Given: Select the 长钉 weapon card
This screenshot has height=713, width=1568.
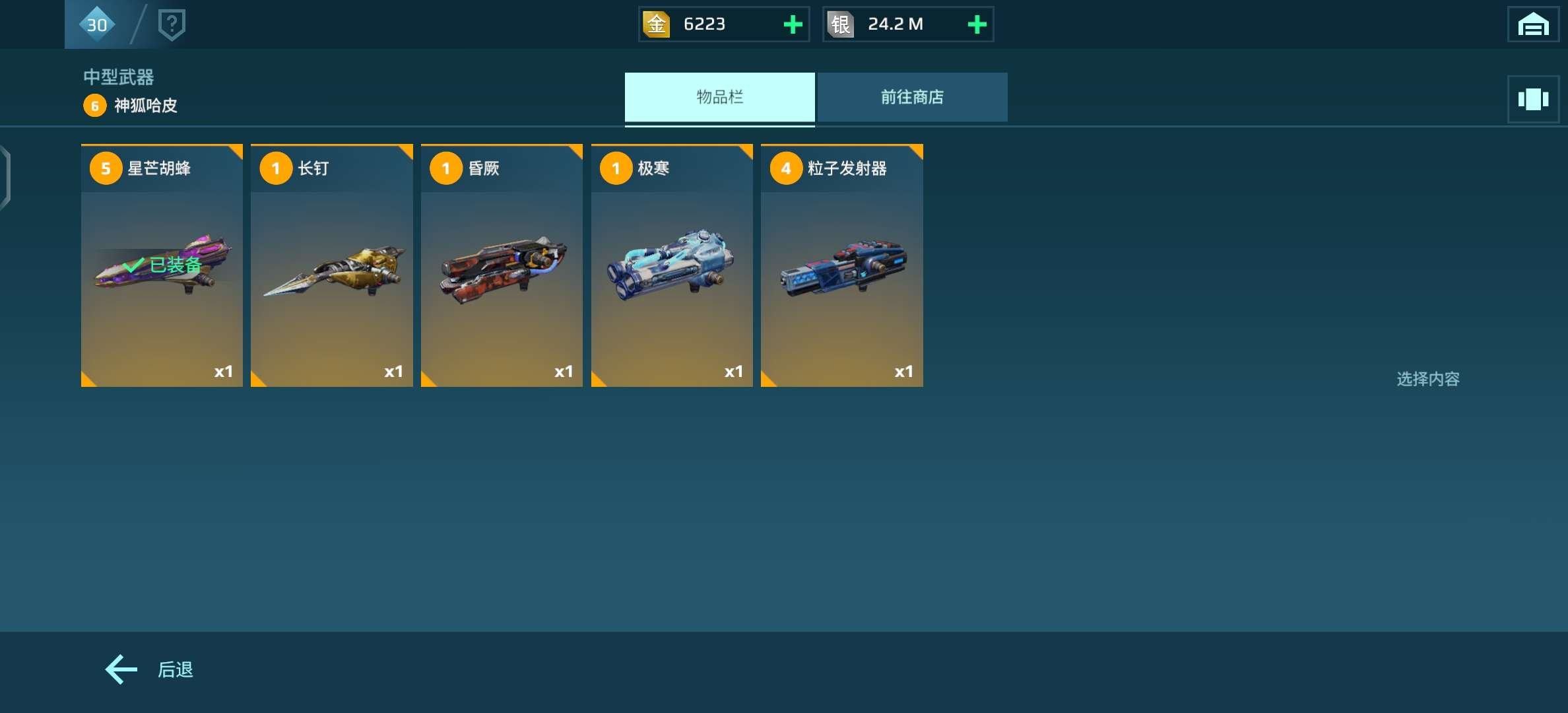Looking at the screenshot, I should 332,265.
